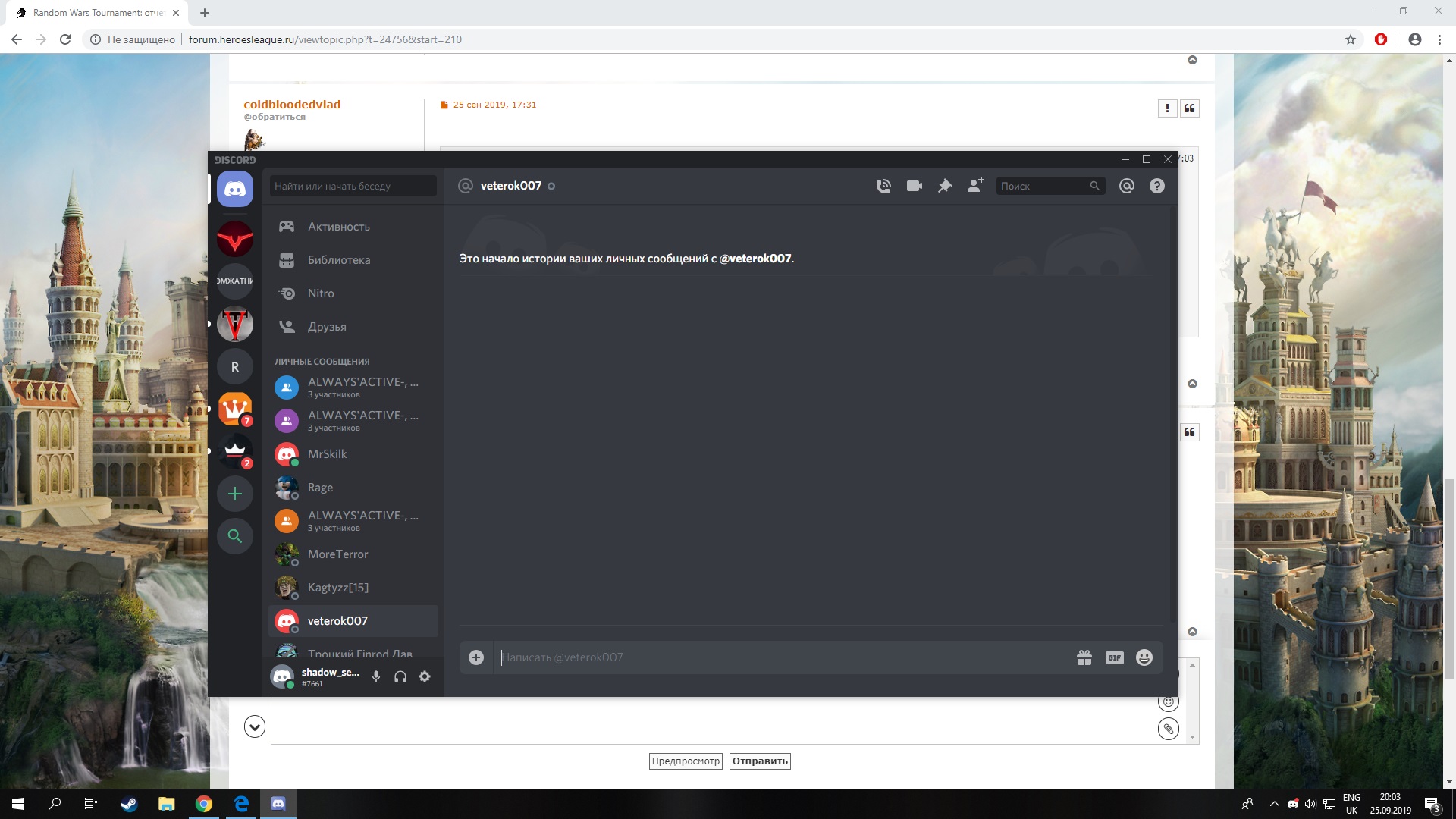Open the orange ALWAYS'ACTIVE group chat

coord(353,521)
